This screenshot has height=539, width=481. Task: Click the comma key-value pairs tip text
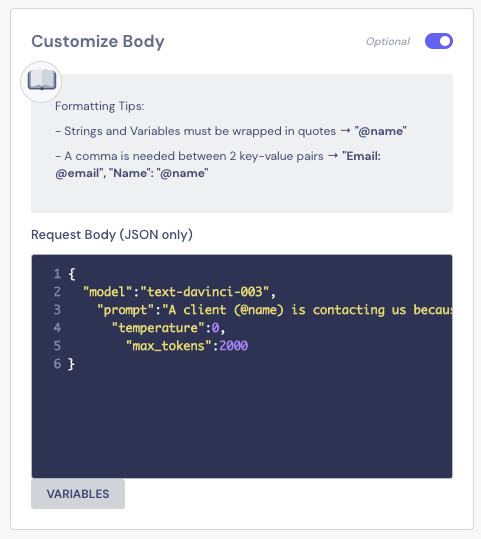coord(218,165)
